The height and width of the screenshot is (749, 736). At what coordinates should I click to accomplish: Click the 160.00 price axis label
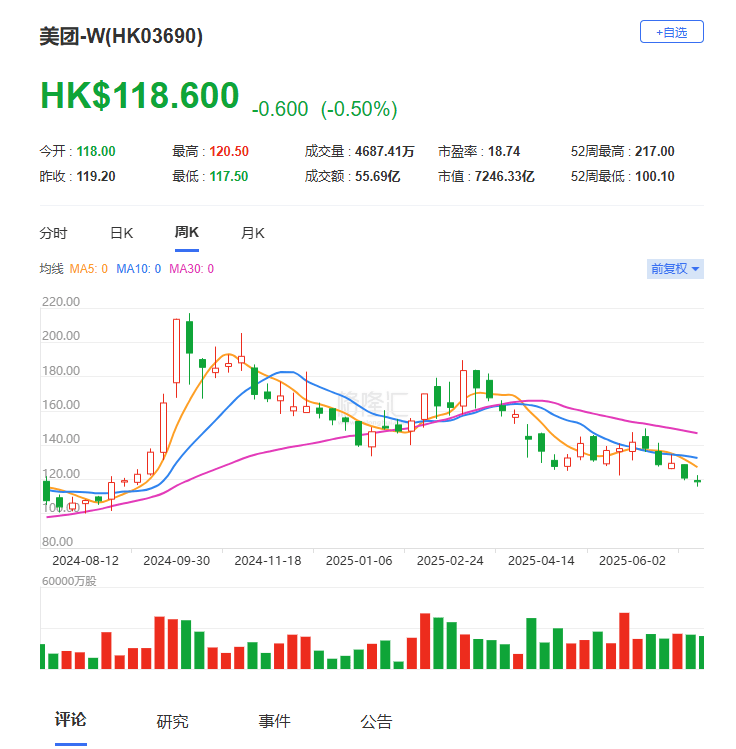click(61, 405)
